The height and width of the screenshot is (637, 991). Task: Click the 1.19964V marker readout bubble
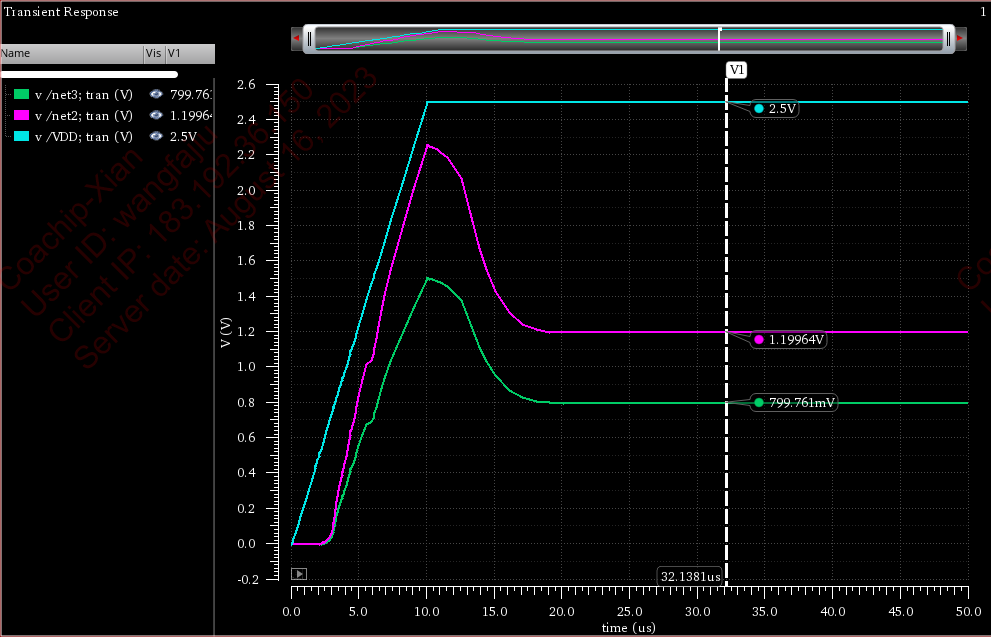(x=790, y=340)
